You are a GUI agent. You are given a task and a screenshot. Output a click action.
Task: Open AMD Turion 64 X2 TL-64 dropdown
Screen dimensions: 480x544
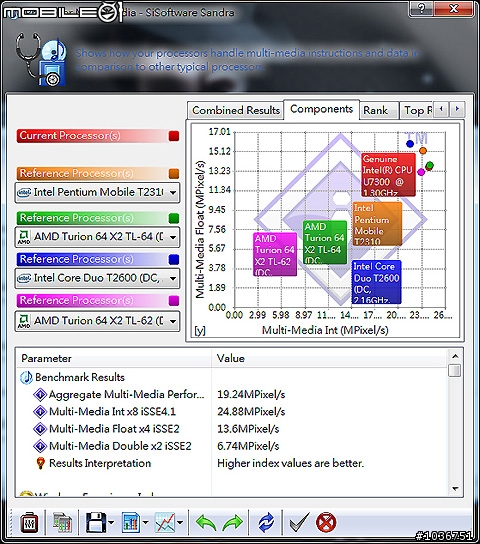coord(97,237)
